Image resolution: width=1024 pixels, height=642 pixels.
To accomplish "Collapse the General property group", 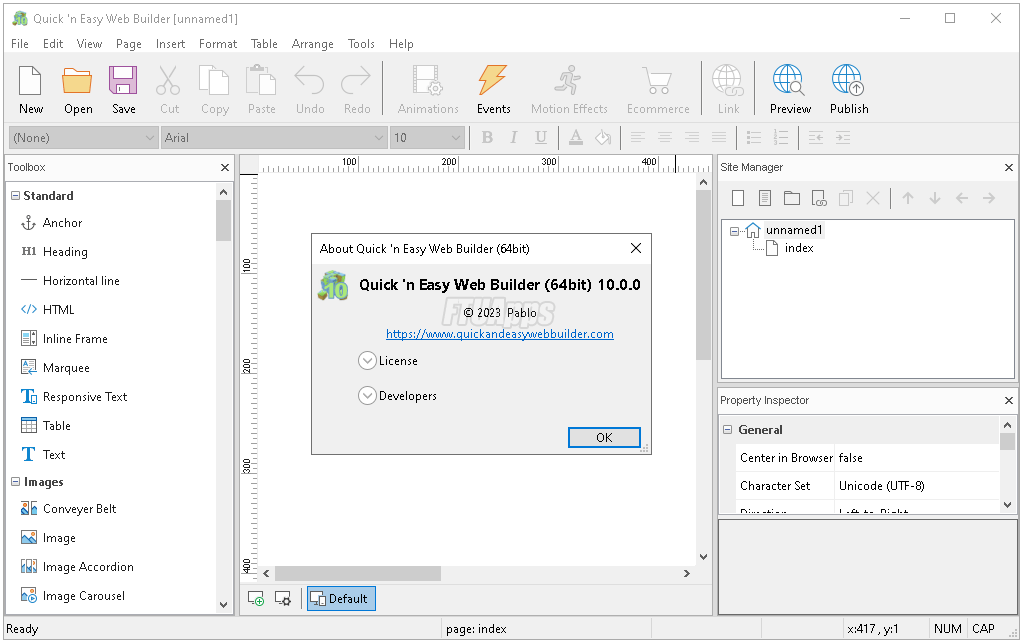I will point(728,430).
